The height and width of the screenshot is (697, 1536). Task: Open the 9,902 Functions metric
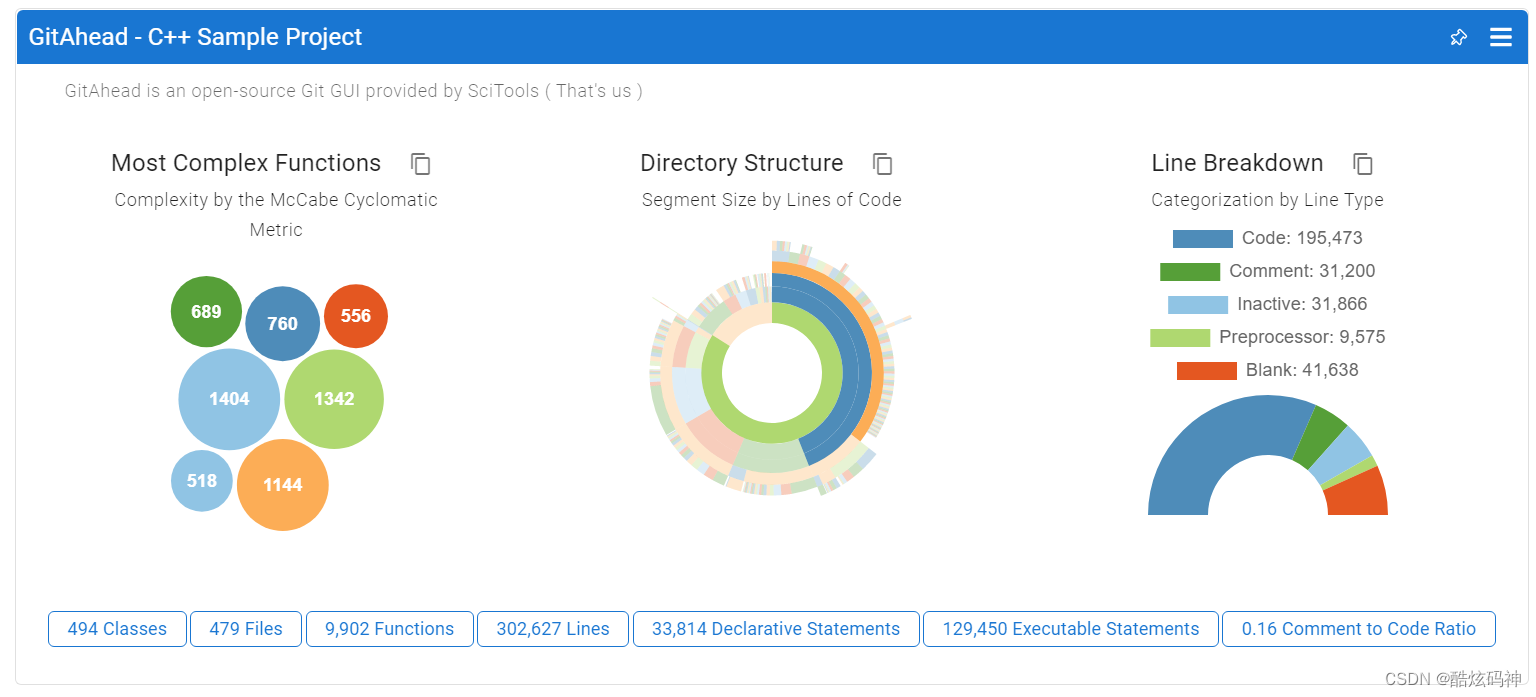tap(390, 629)
